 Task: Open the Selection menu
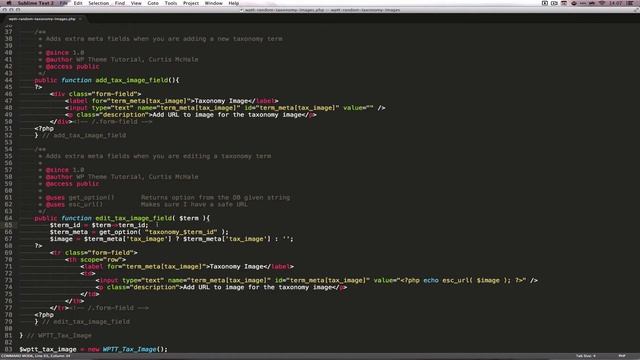(98, 3)
